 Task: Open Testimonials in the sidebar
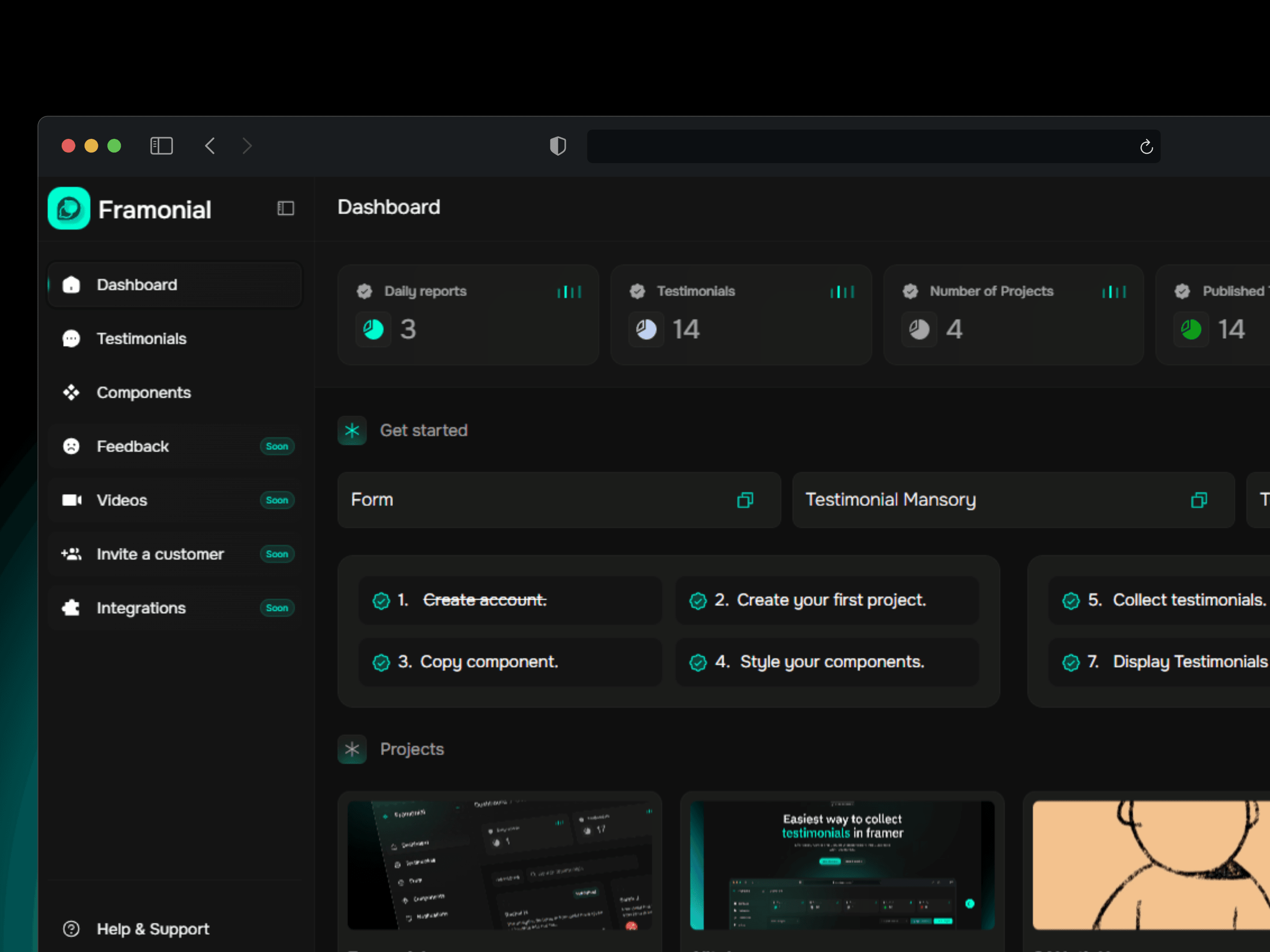(175, 338)
